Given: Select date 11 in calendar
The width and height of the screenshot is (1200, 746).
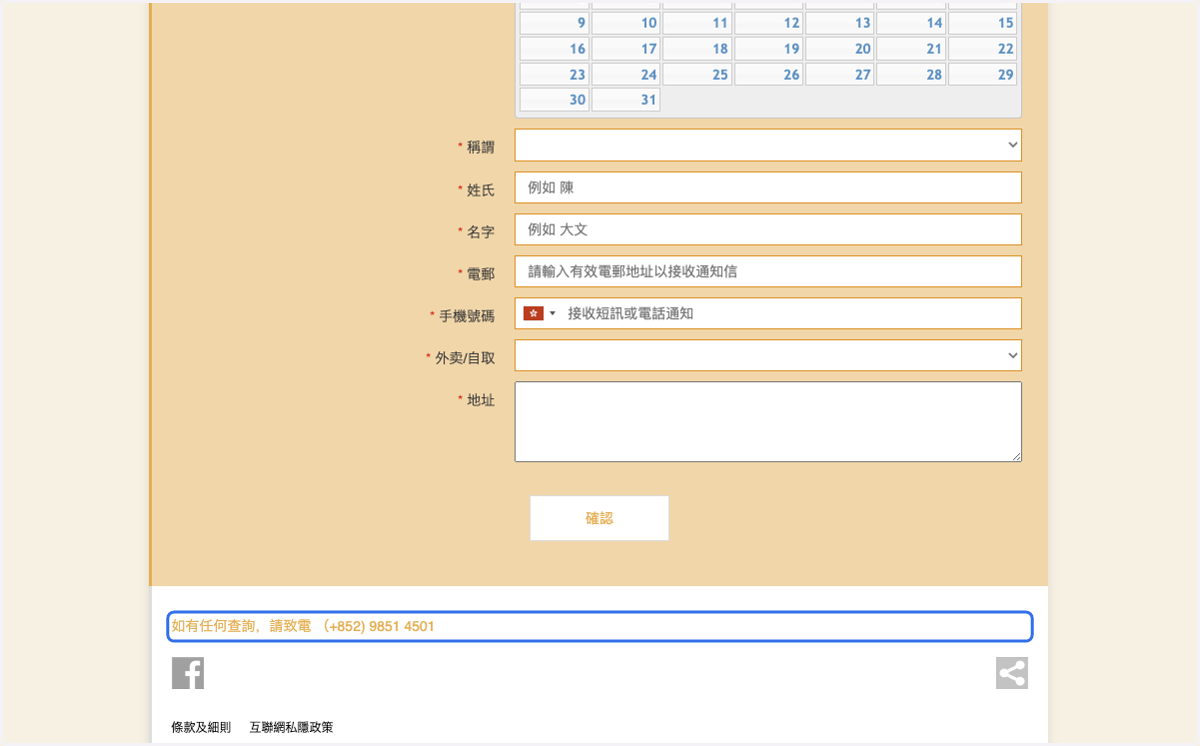Looking at the screenshot, I should click(x=697, y=23).
